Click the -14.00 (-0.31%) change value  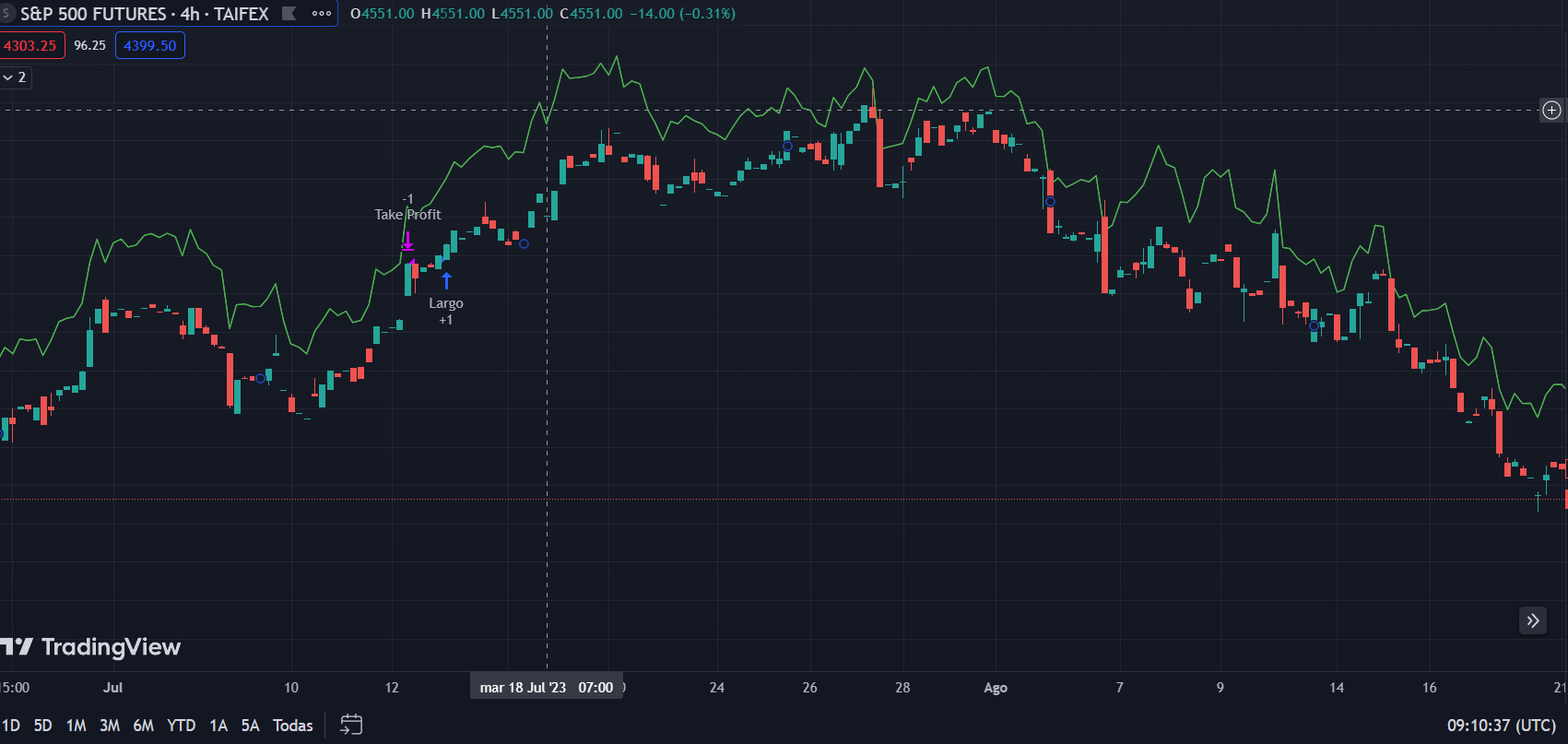682,14
